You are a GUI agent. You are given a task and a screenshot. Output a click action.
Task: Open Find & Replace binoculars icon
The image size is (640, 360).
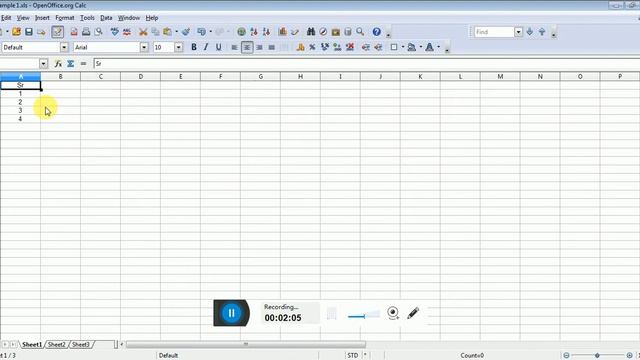311,32
